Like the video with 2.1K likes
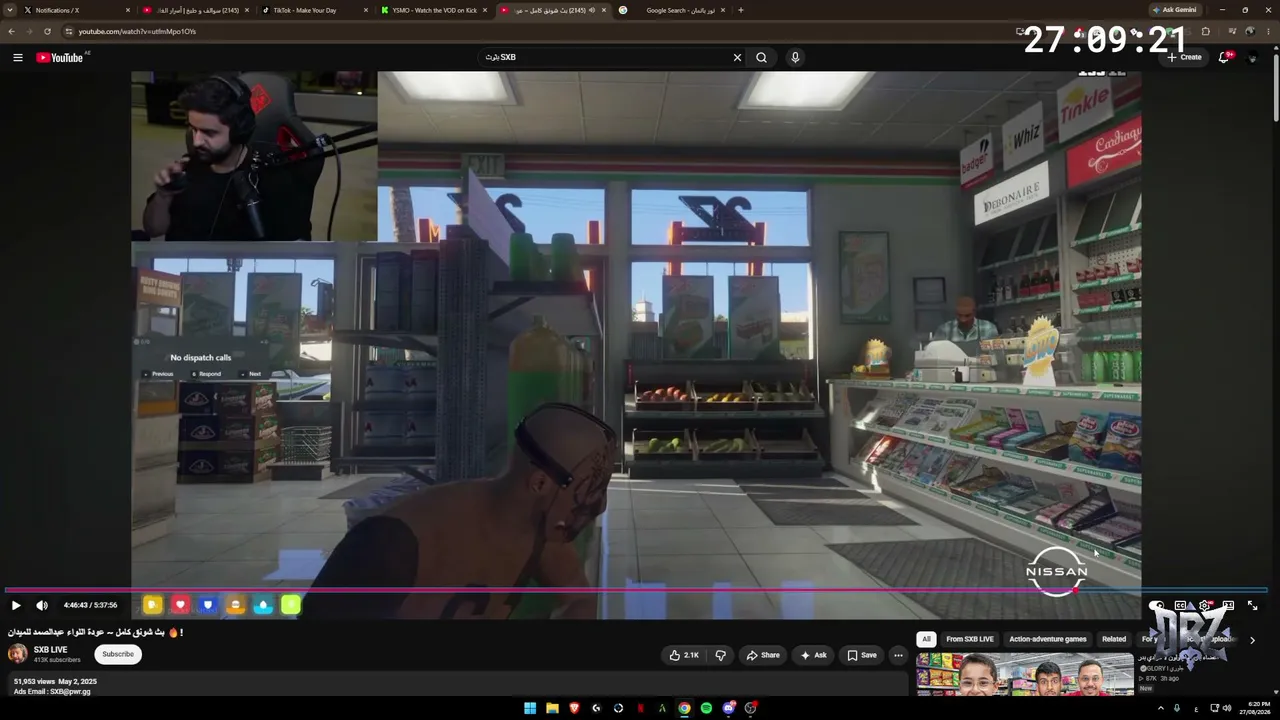Image resolution: width=1280 pixels, height=720 pixels. [x=684, y=655]
